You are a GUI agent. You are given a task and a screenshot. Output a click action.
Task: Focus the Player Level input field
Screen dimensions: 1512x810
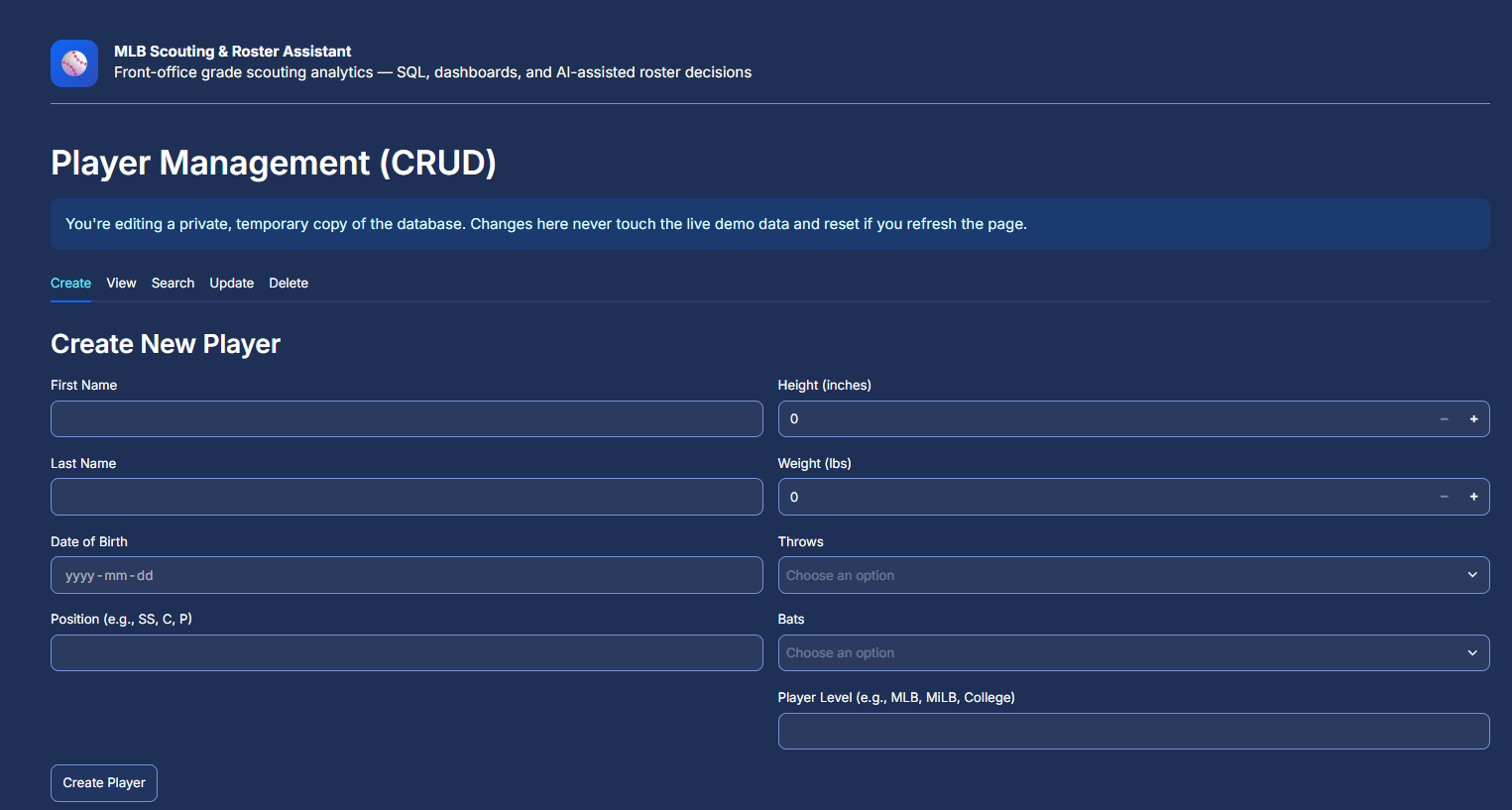coord(1133,731)
